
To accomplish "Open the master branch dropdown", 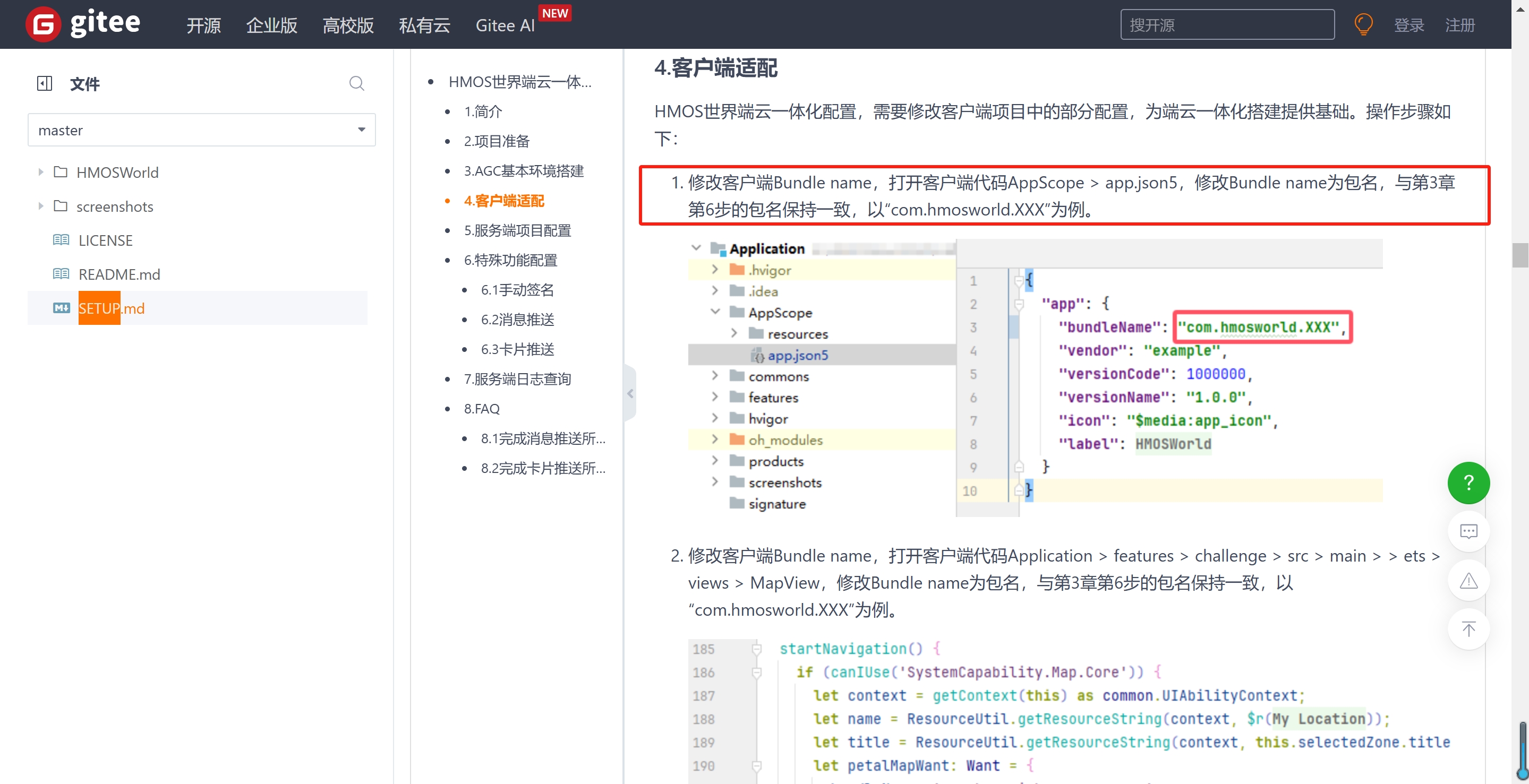I will click(201, 130).
